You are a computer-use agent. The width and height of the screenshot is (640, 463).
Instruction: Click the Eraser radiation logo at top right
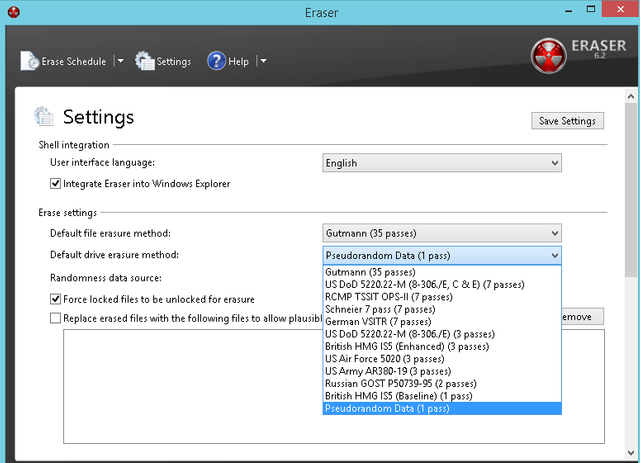pyautogui.click(x=548, y=56)
